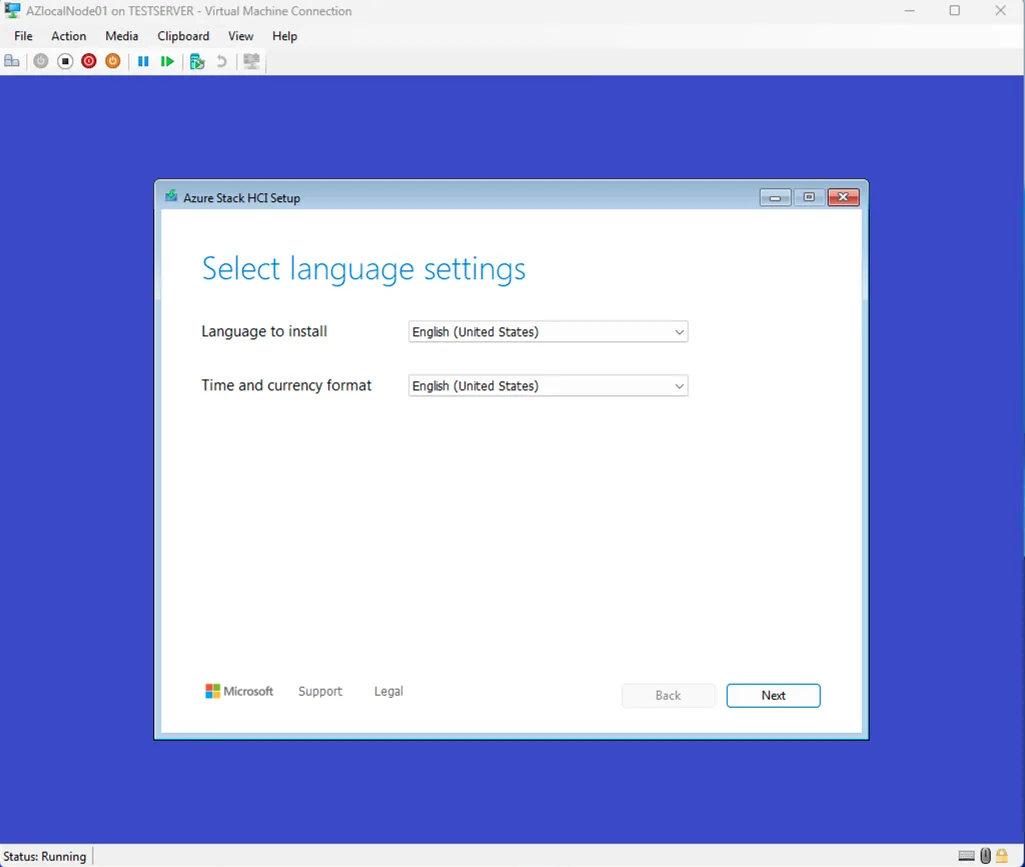Open the Time and currency format dropdown

pos(548,386)
